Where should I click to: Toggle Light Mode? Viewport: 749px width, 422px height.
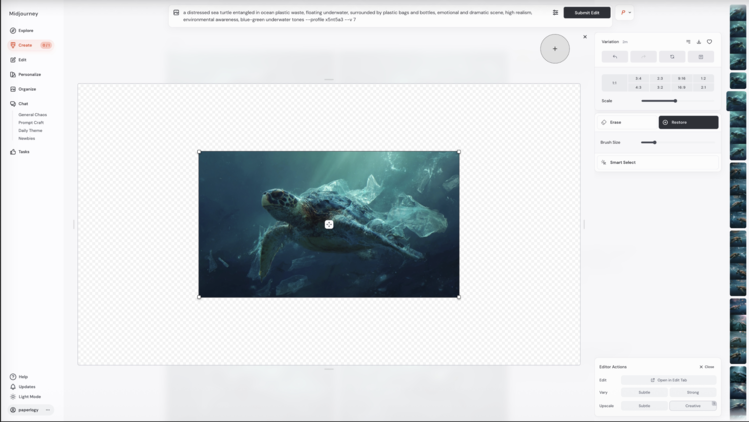(25, 397)
